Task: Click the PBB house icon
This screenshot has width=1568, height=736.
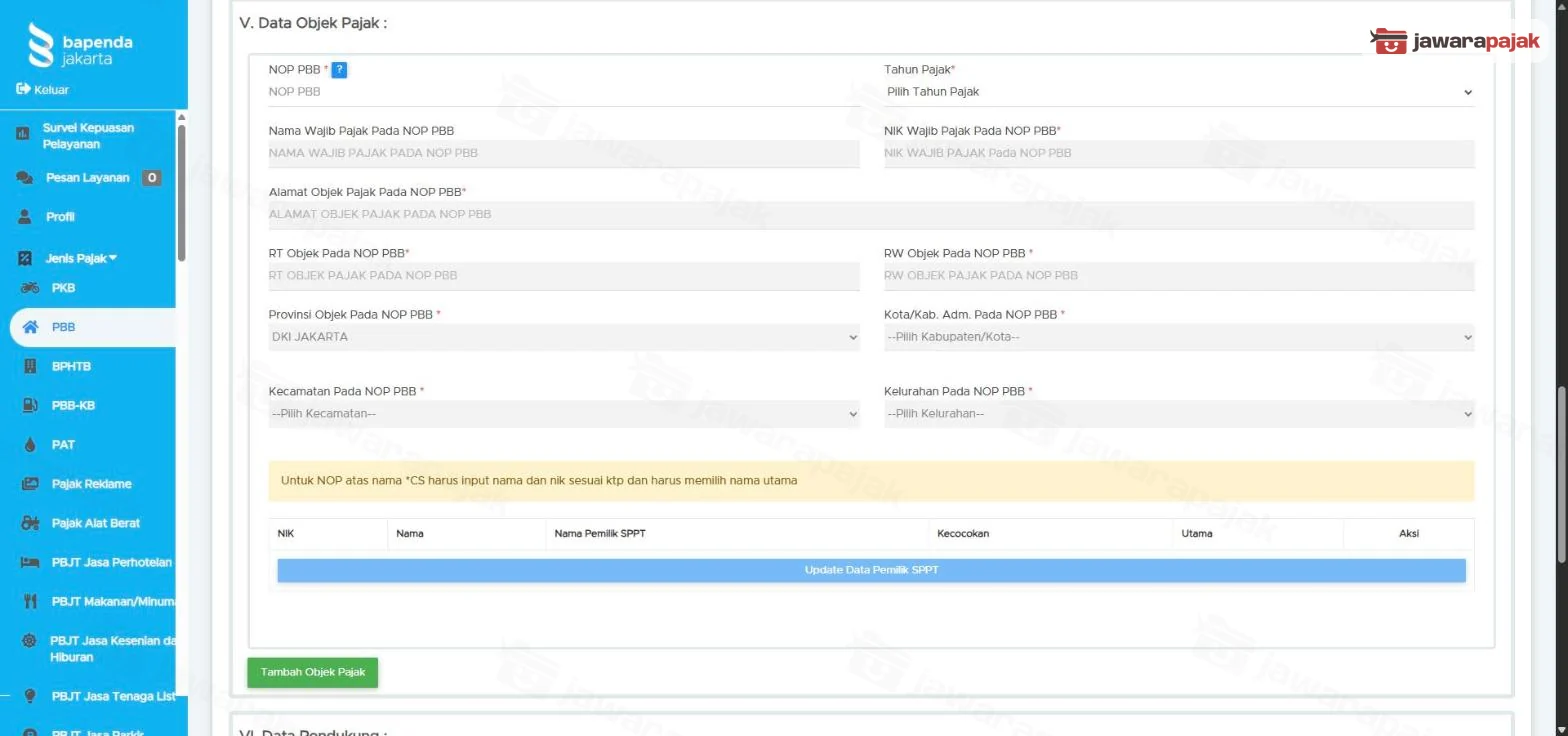Action: click(30, 327)
